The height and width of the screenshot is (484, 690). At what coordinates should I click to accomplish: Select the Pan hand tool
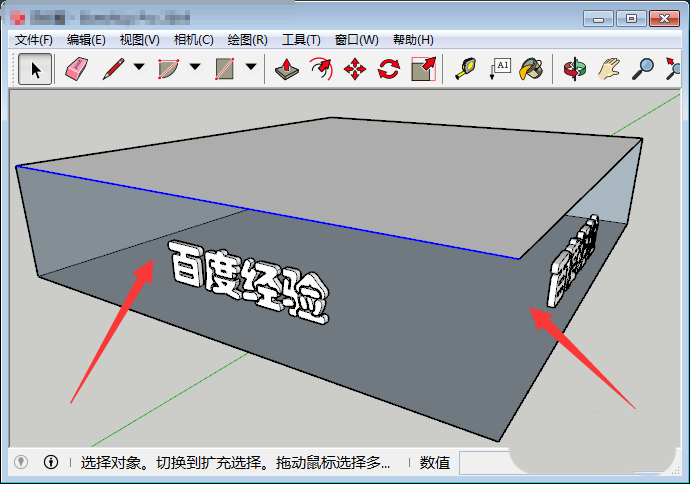[609, 69]
